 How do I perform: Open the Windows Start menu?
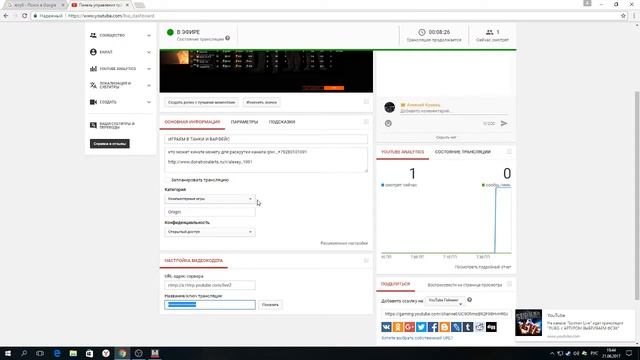7,353
